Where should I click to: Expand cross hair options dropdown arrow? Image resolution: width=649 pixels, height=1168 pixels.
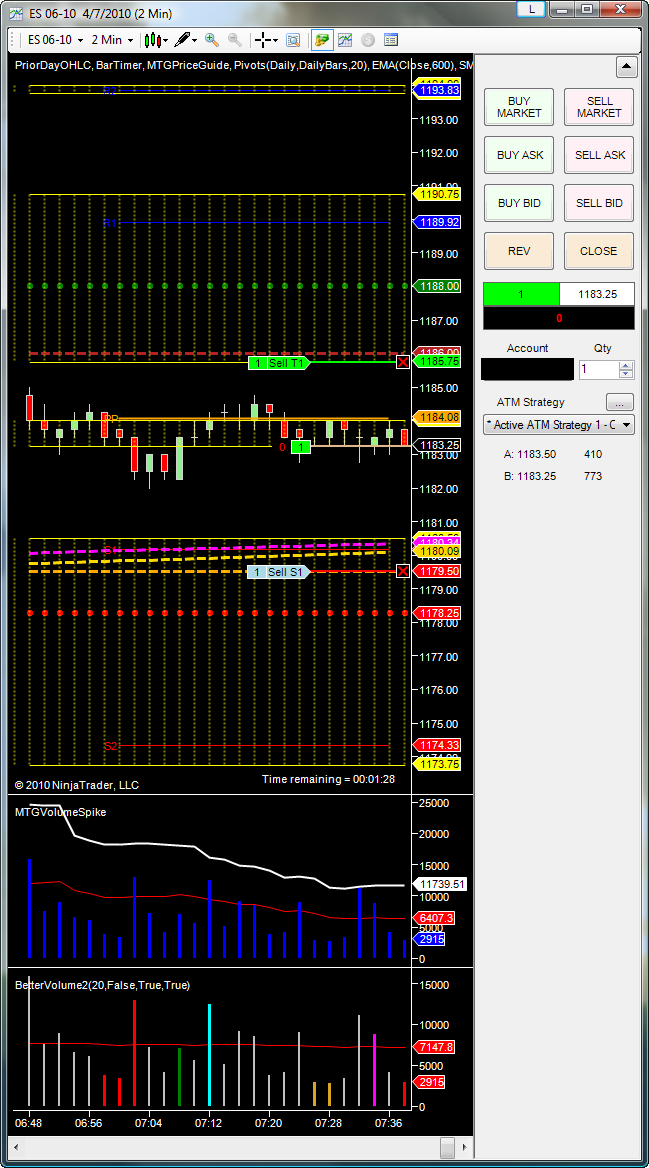pos(275,40)
